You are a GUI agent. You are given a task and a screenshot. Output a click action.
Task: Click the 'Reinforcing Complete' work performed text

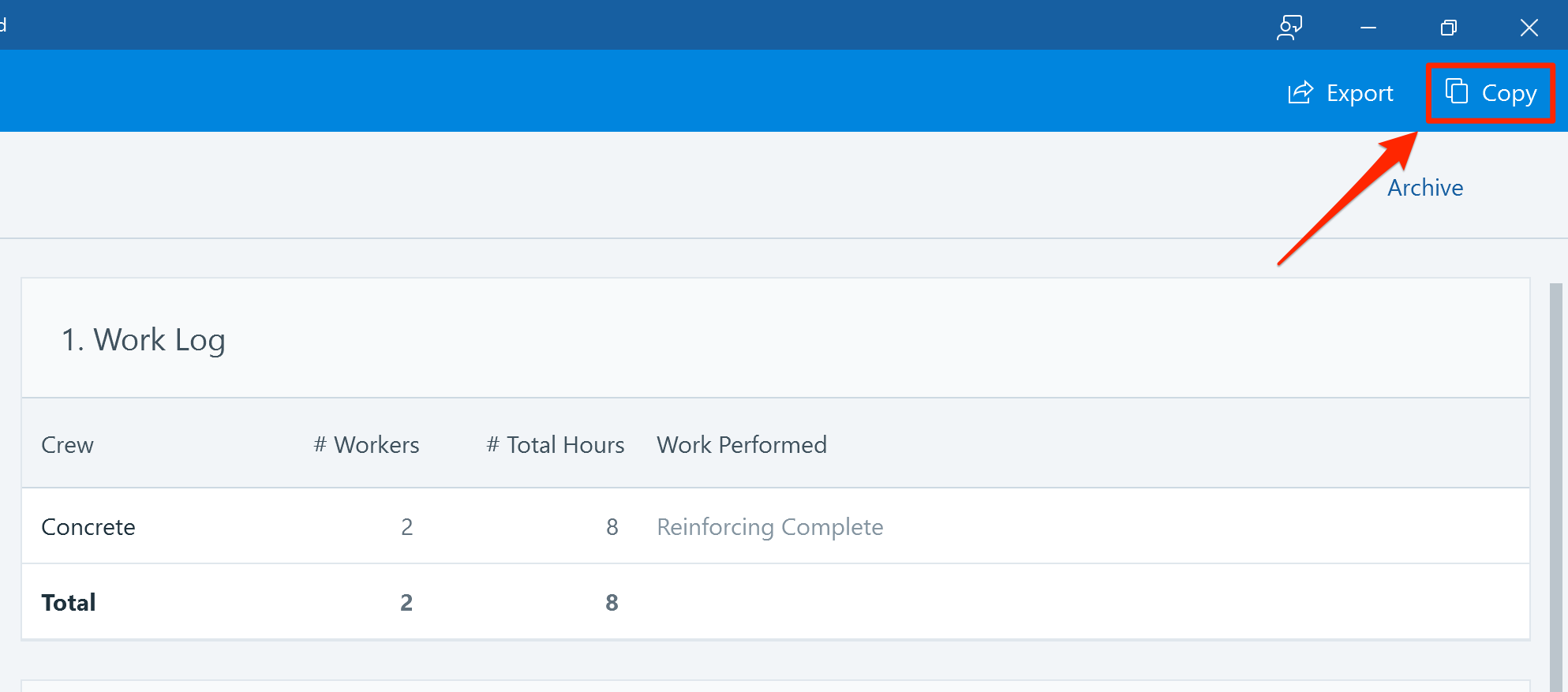(x=770, y=527)
